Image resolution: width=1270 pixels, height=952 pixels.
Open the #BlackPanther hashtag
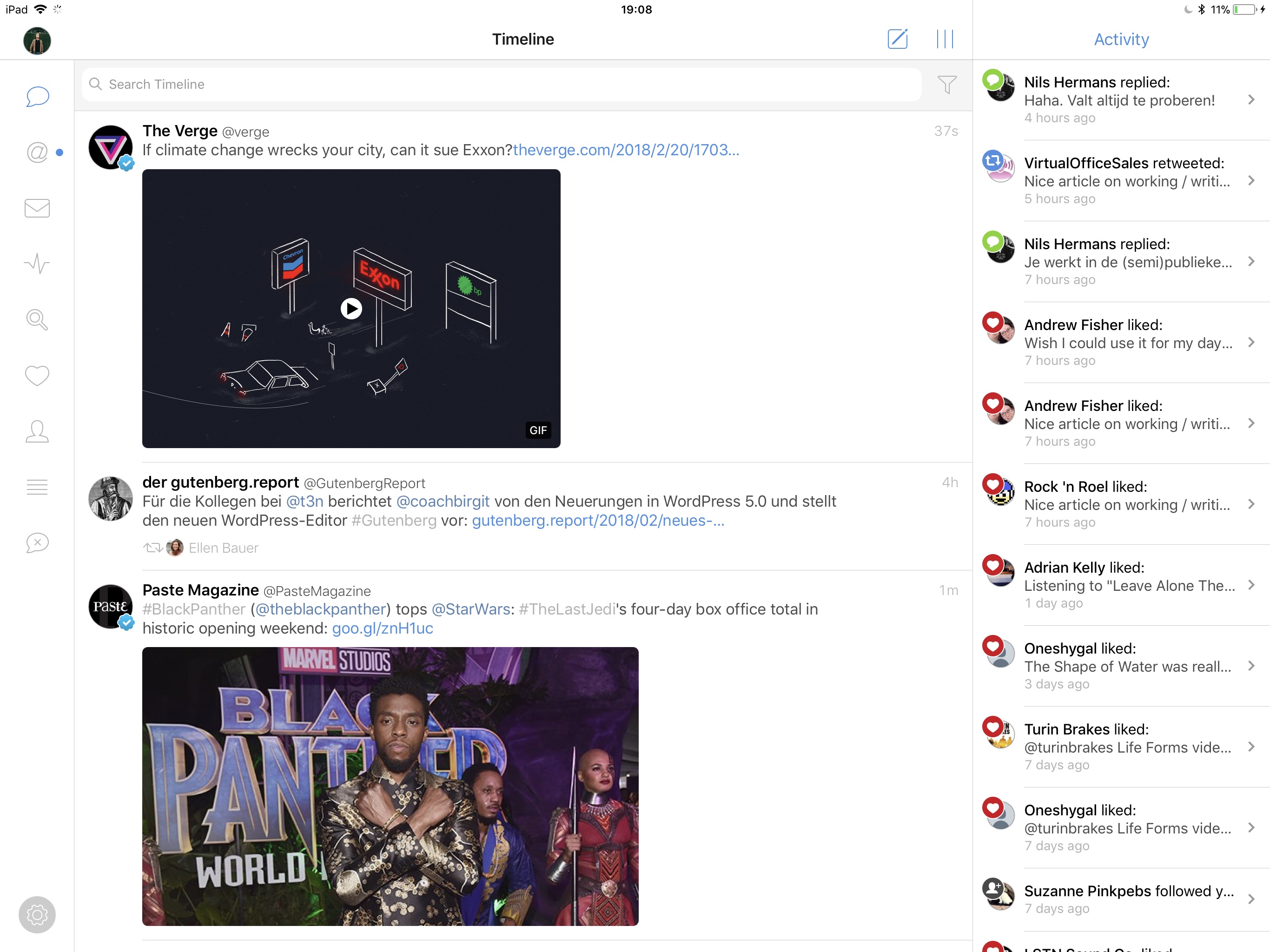coord(194,609)
